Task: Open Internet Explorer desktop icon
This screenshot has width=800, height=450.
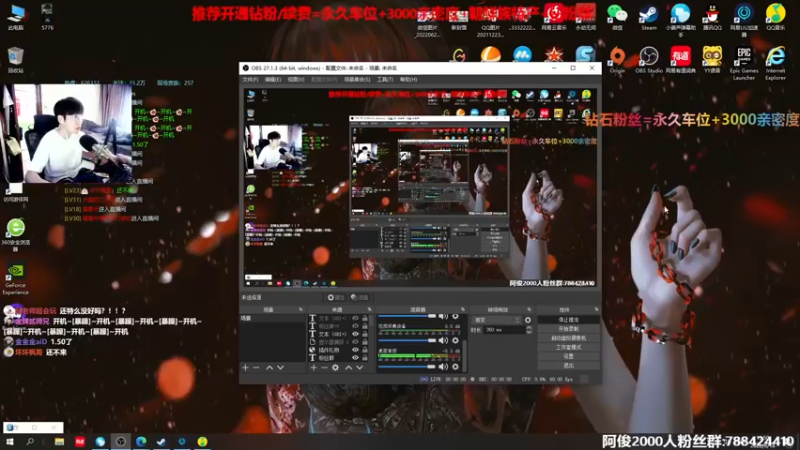Action: coord(775,63)
